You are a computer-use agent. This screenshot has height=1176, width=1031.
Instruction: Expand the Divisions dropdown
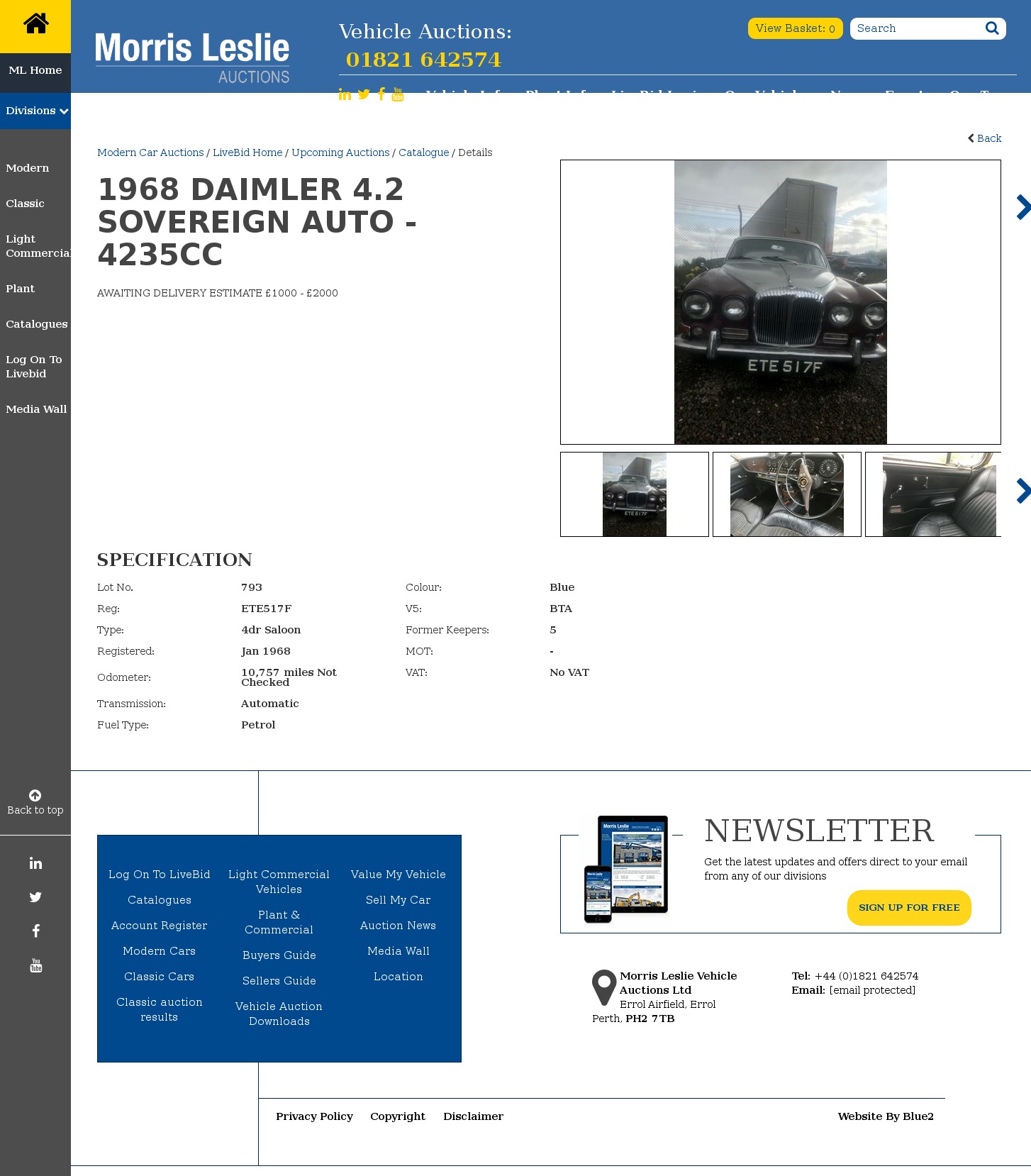35,111
